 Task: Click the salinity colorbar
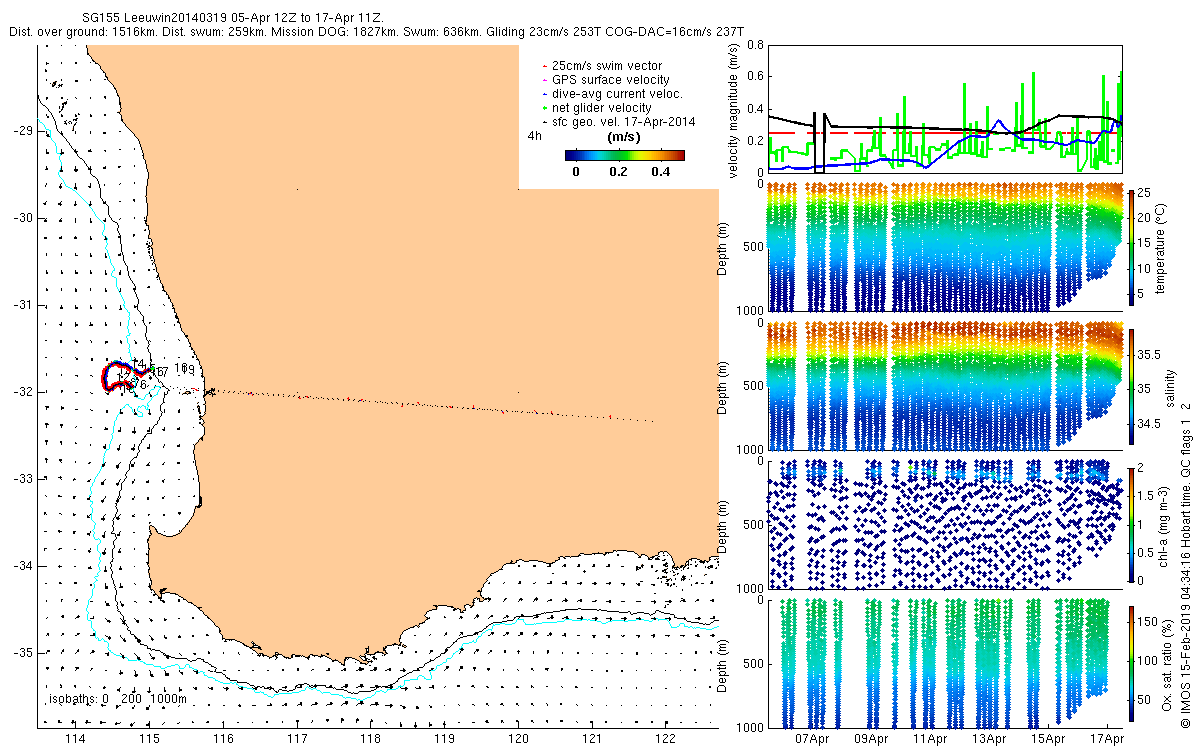1132,386
